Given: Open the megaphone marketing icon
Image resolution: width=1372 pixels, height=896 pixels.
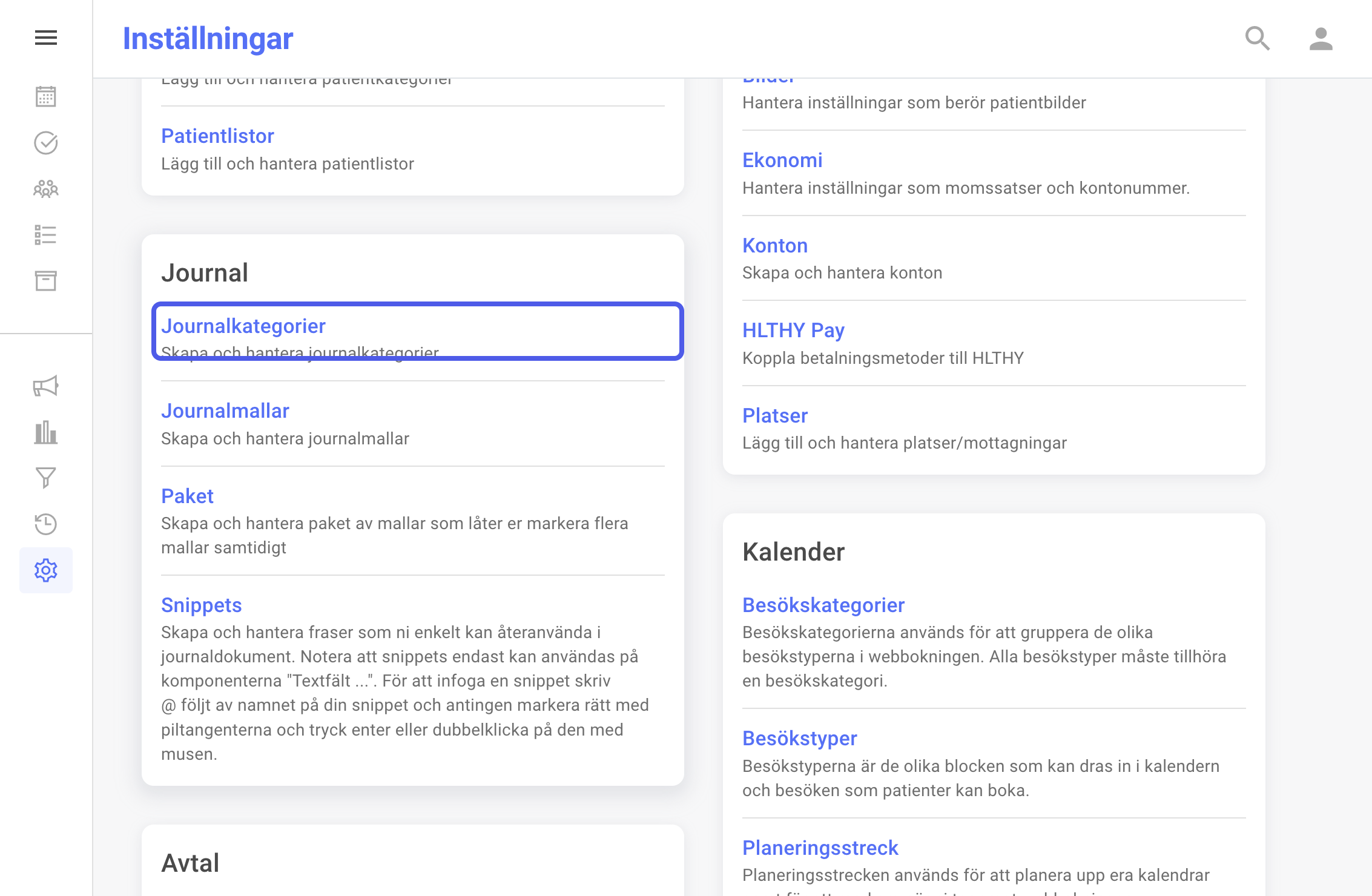Looking at the screenshot, I should pyautogui.click(x=46, y=386).
